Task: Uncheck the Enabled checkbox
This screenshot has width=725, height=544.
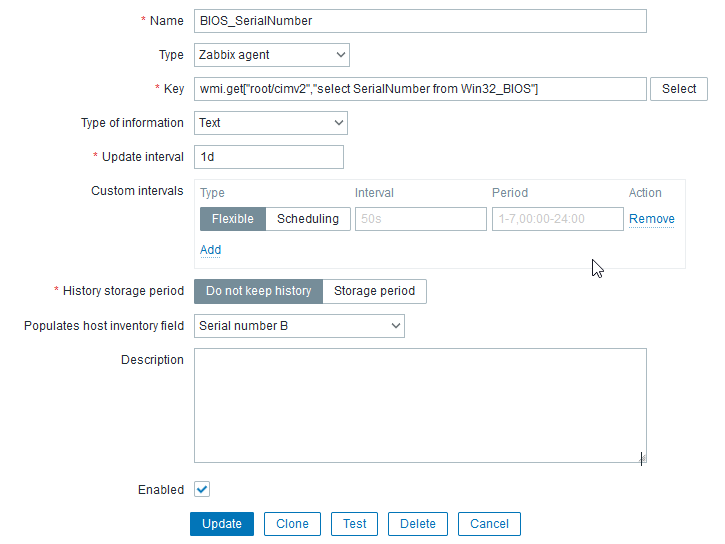Action: click(202, 489)
